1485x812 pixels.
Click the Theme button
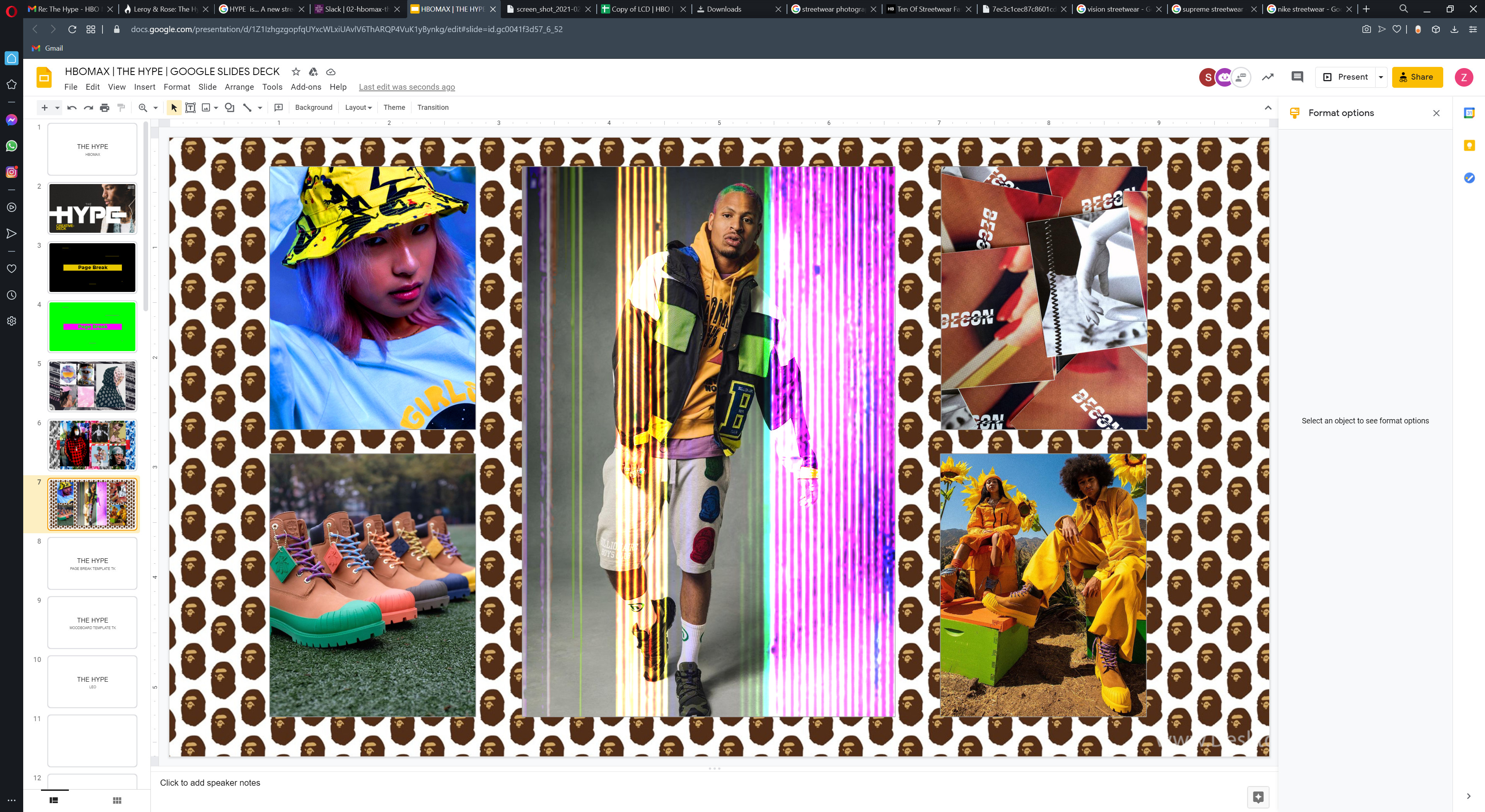click(x=394, y=107)
